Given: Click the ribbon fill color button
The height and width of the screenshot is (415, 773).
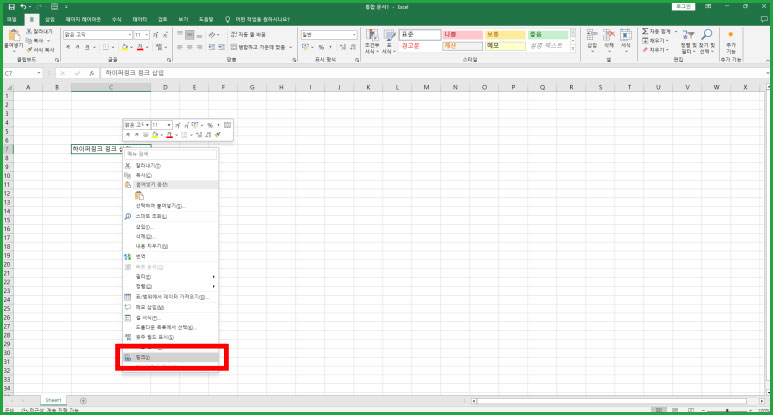Looking at the screenshot, I should (124, 47).
